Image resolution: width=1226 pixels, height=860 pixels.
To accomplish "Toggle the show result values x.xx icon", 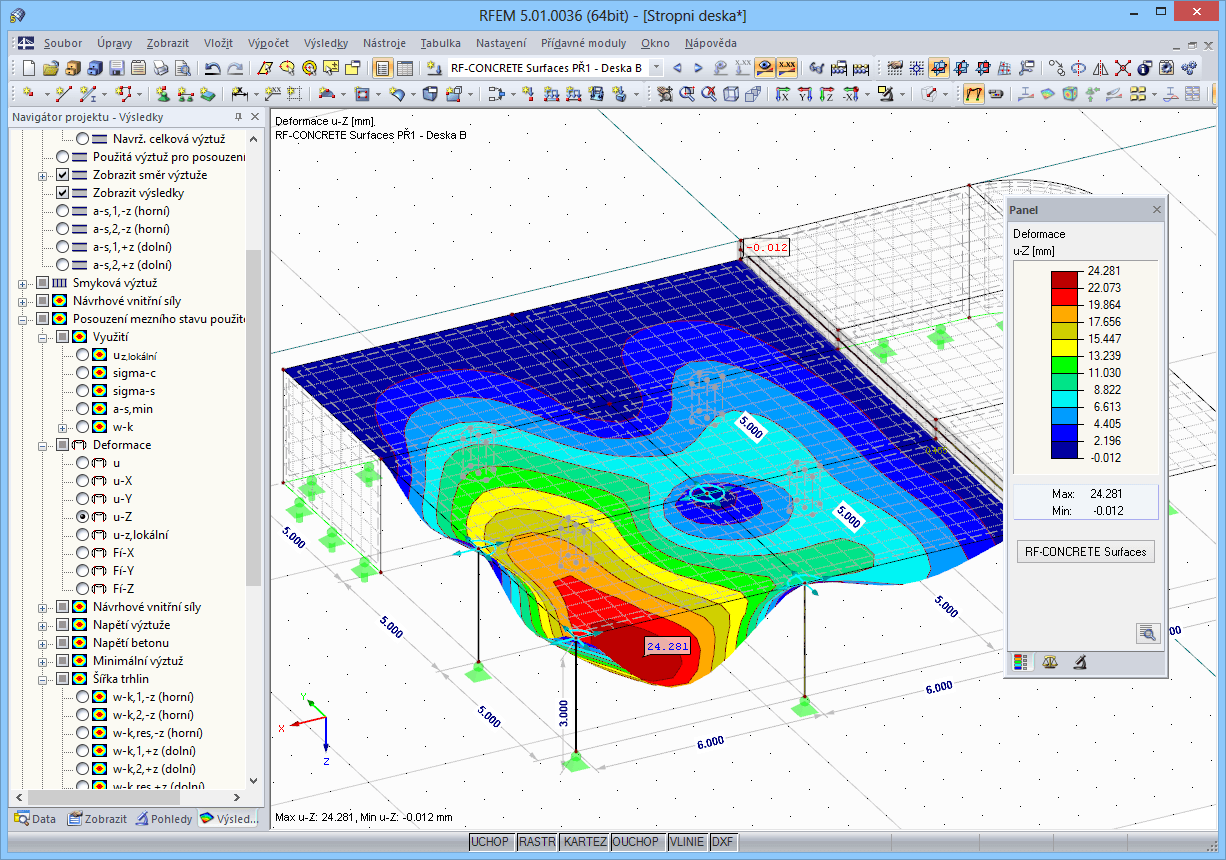I will (x=787, y=68).
